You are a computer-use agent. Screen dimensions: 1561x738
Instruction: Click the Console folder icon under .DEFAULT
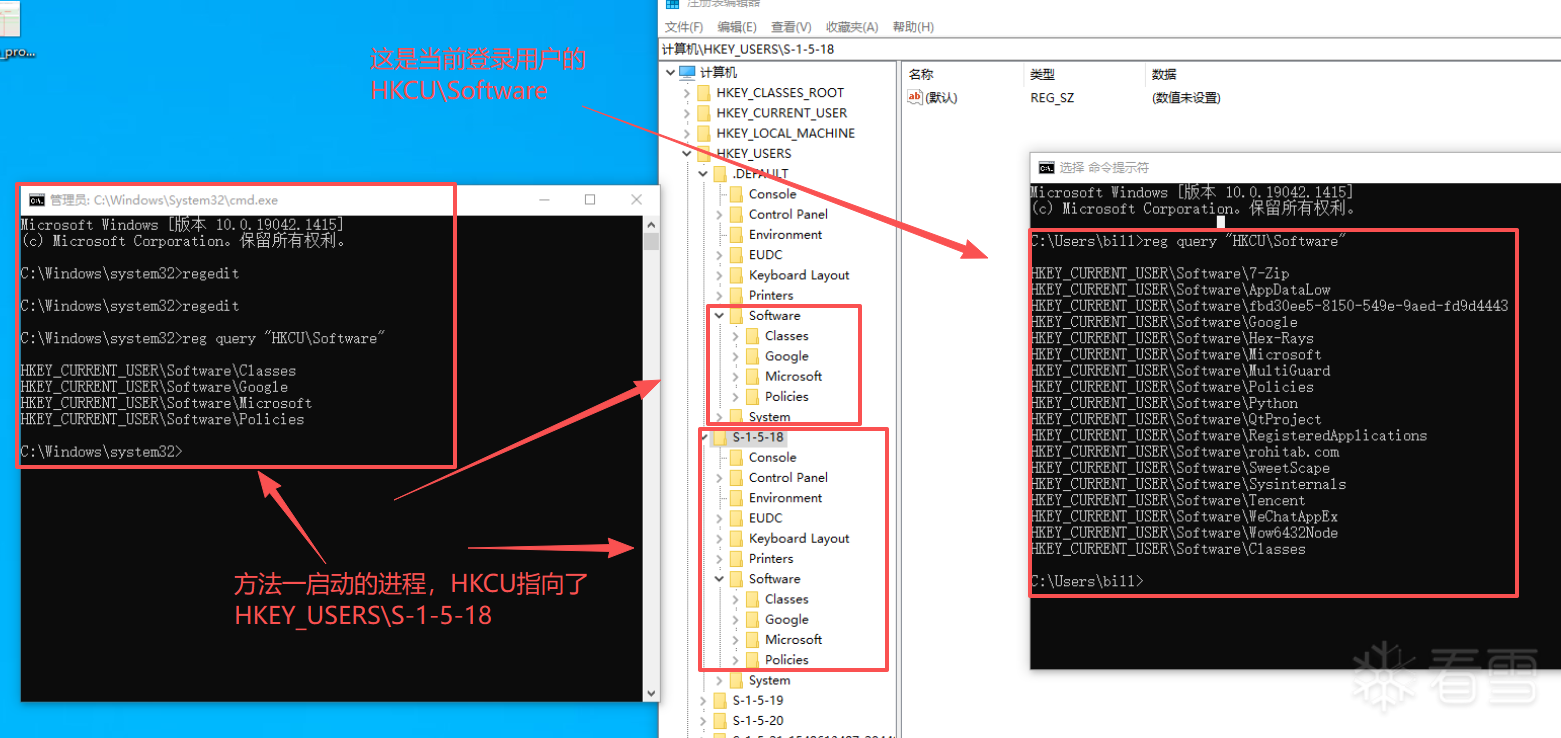pos(736,194)
